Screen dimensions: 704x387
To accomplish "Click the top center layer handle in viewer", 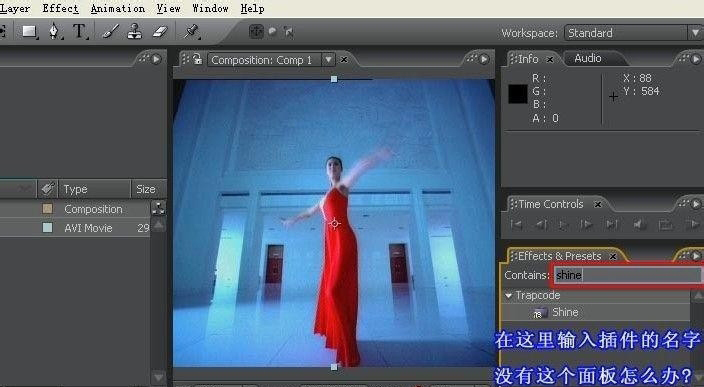I will [334, 79].
